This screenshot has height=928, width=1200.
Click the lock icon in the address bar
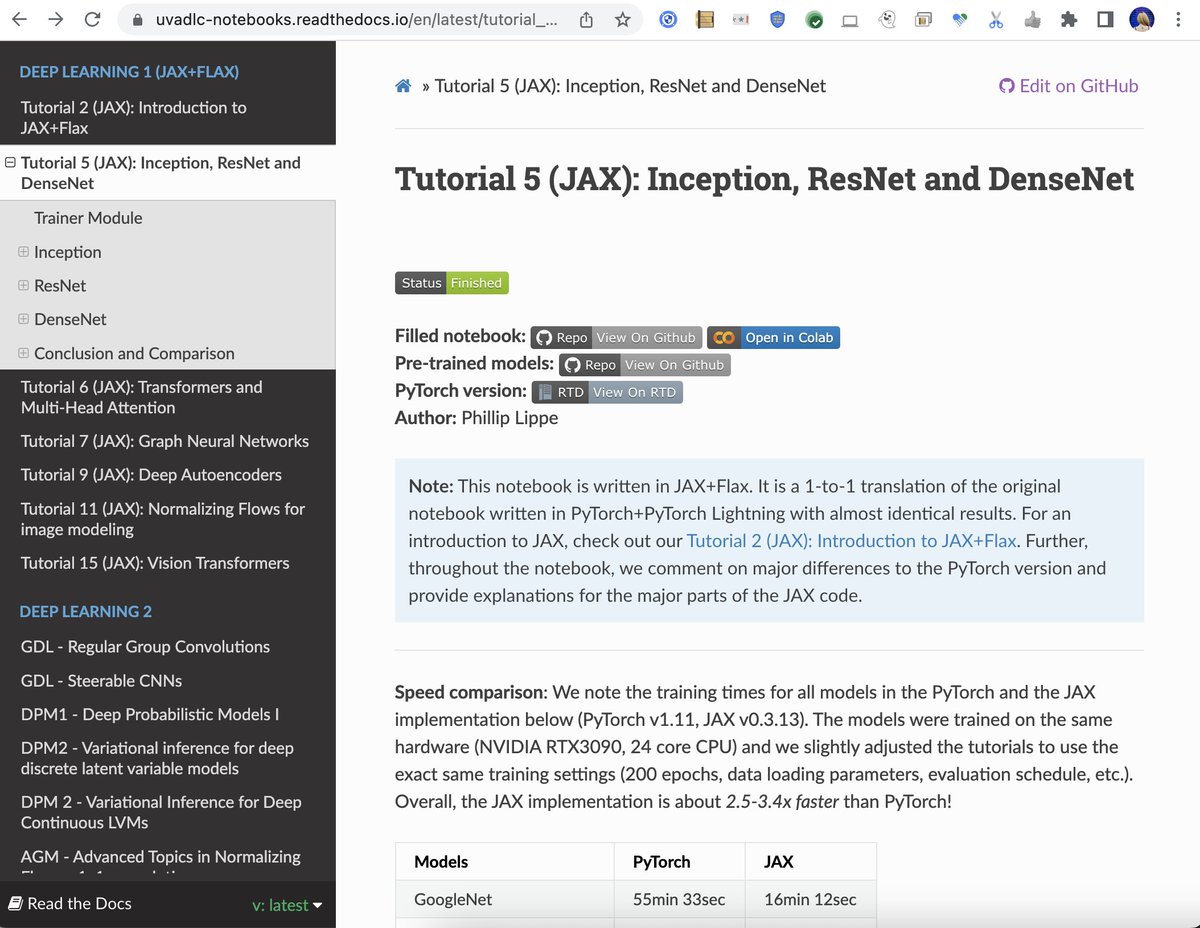point(137,19)
